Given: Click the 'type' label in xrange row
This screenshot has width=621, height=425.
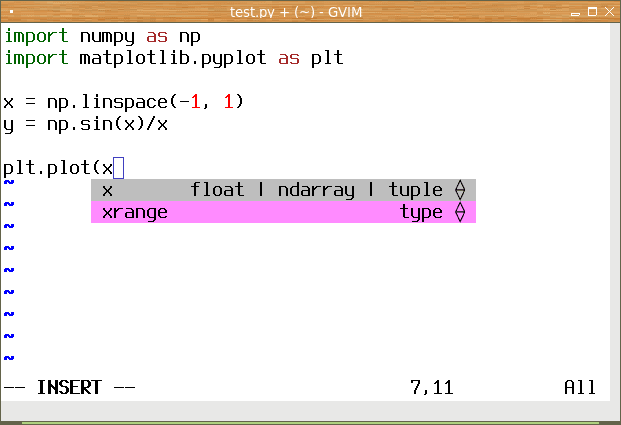Looking at the screenshot, I should [x=421, y=212].
